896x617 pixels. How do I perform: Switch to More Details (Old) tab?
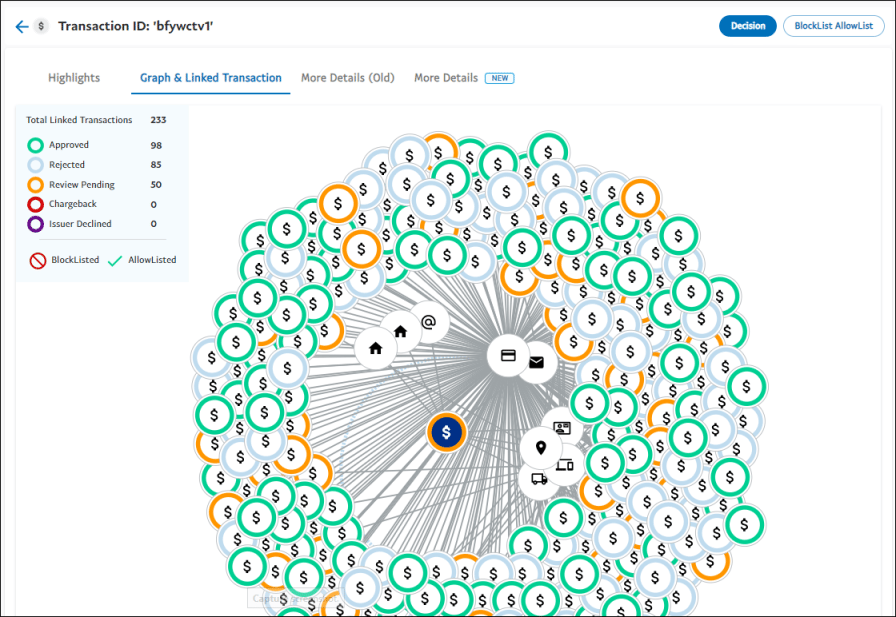pyautogui.click(x=347, y=78)
